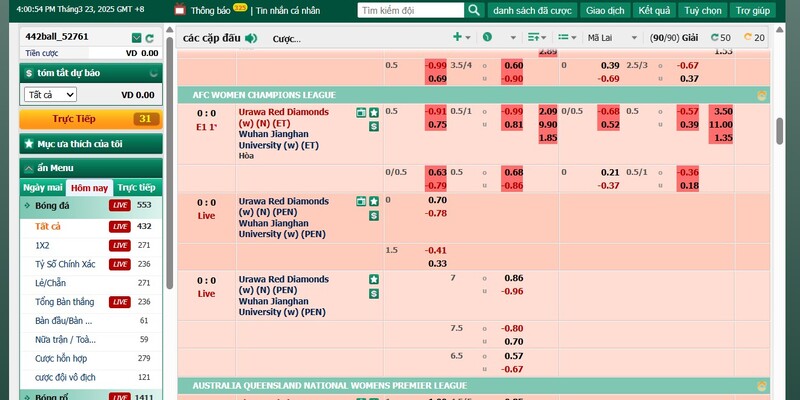Click the 325 notification count badge
This screenshot has width=800, height=400.
point(240,7)
